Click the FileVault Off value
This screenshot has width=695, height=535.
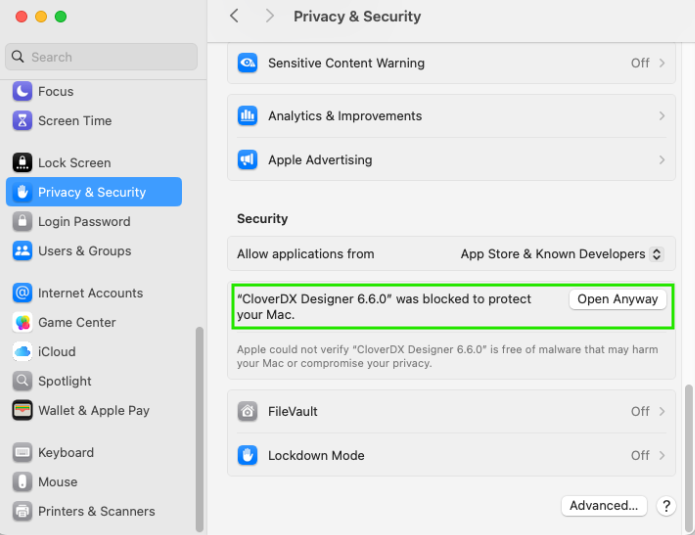coord(640,411)
